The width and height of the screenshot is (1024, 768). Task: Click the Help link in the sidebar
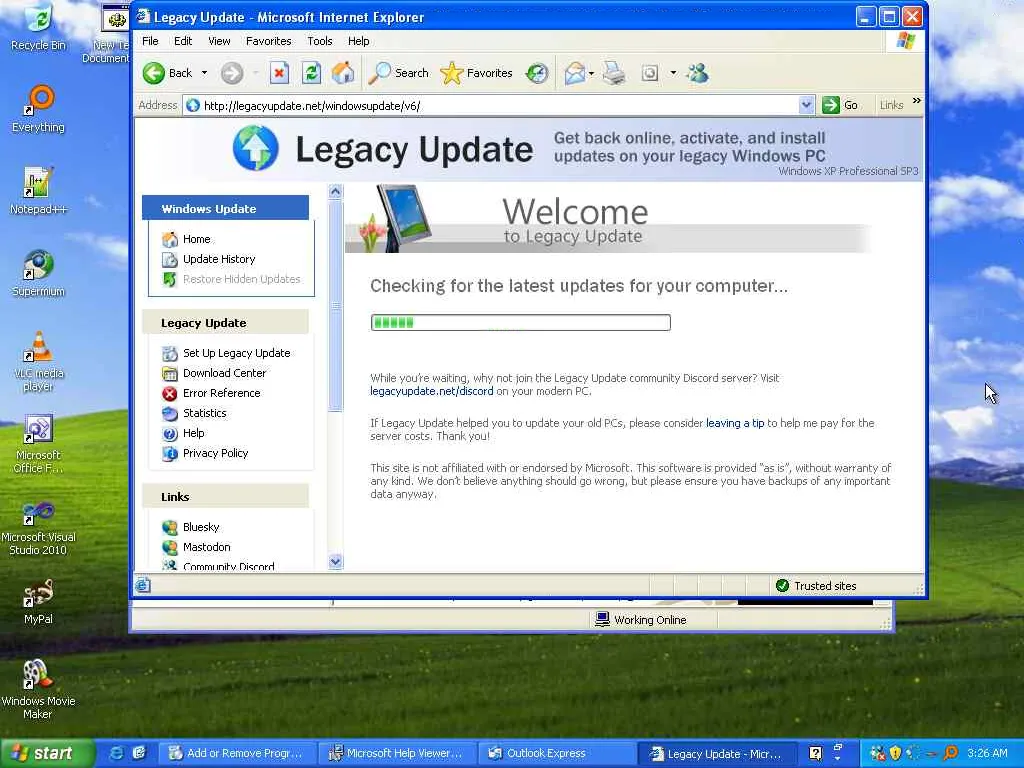click(x=193, y=434)
